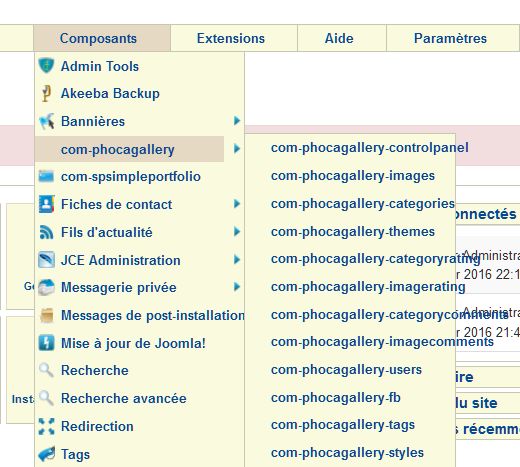This screenshot has height=467, width=520.
Task: Open the Paramètres menu
Action: [453, 38]
